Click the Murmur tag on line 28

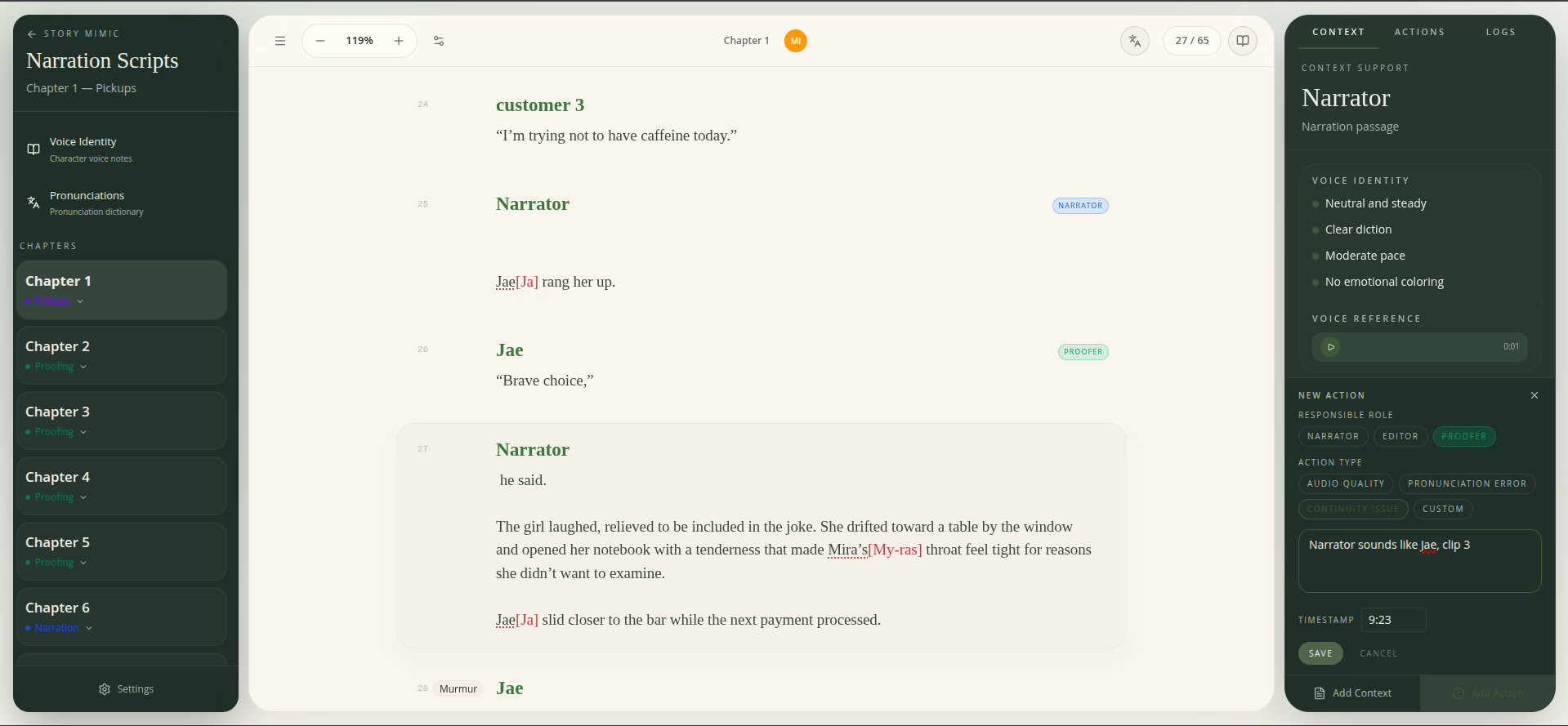pyautogui.click(x=458, y=689)
